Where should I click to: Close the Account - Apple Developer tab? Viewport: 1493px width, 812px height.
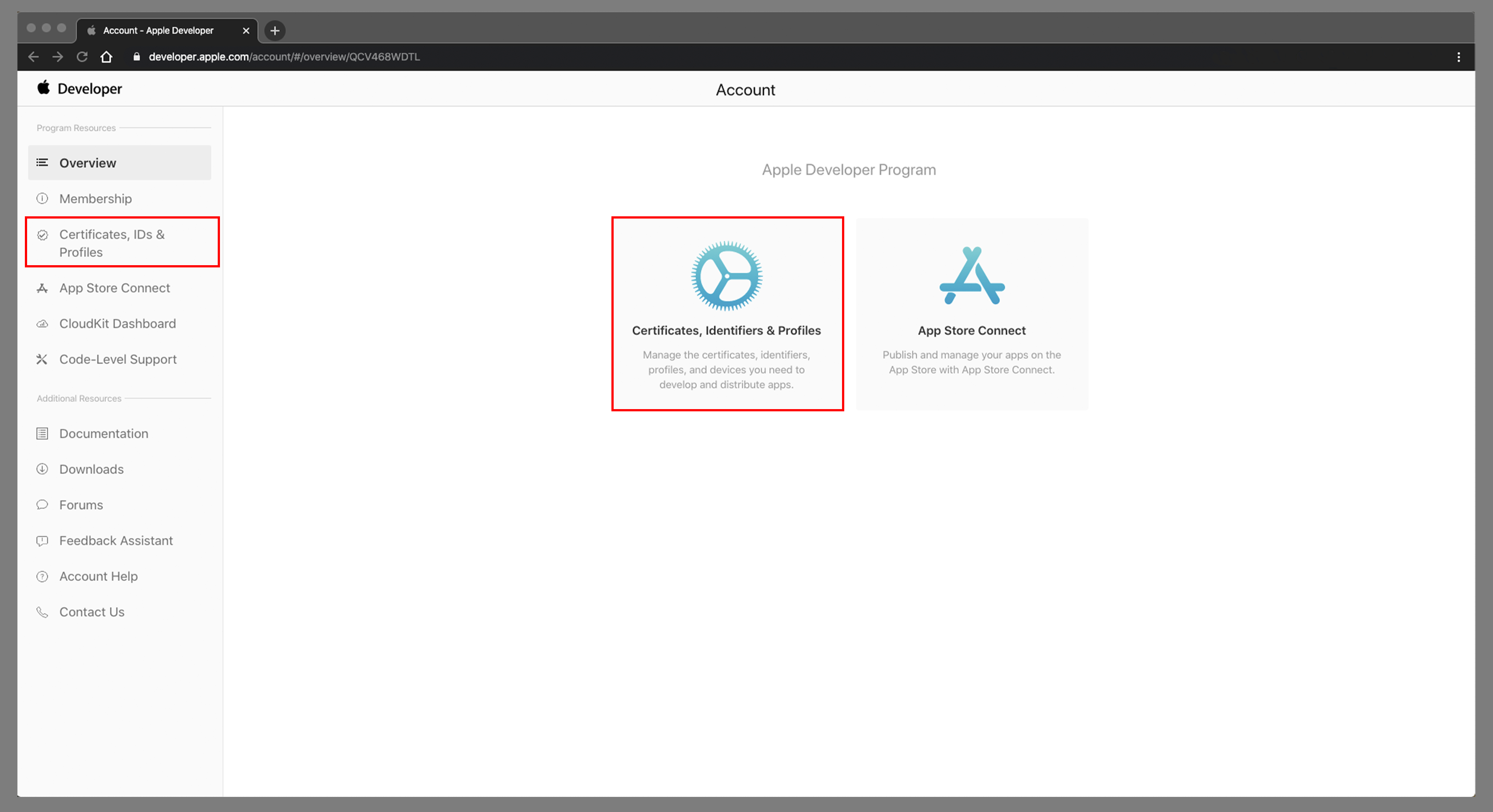pyautogui.click(x=246, y=31)
